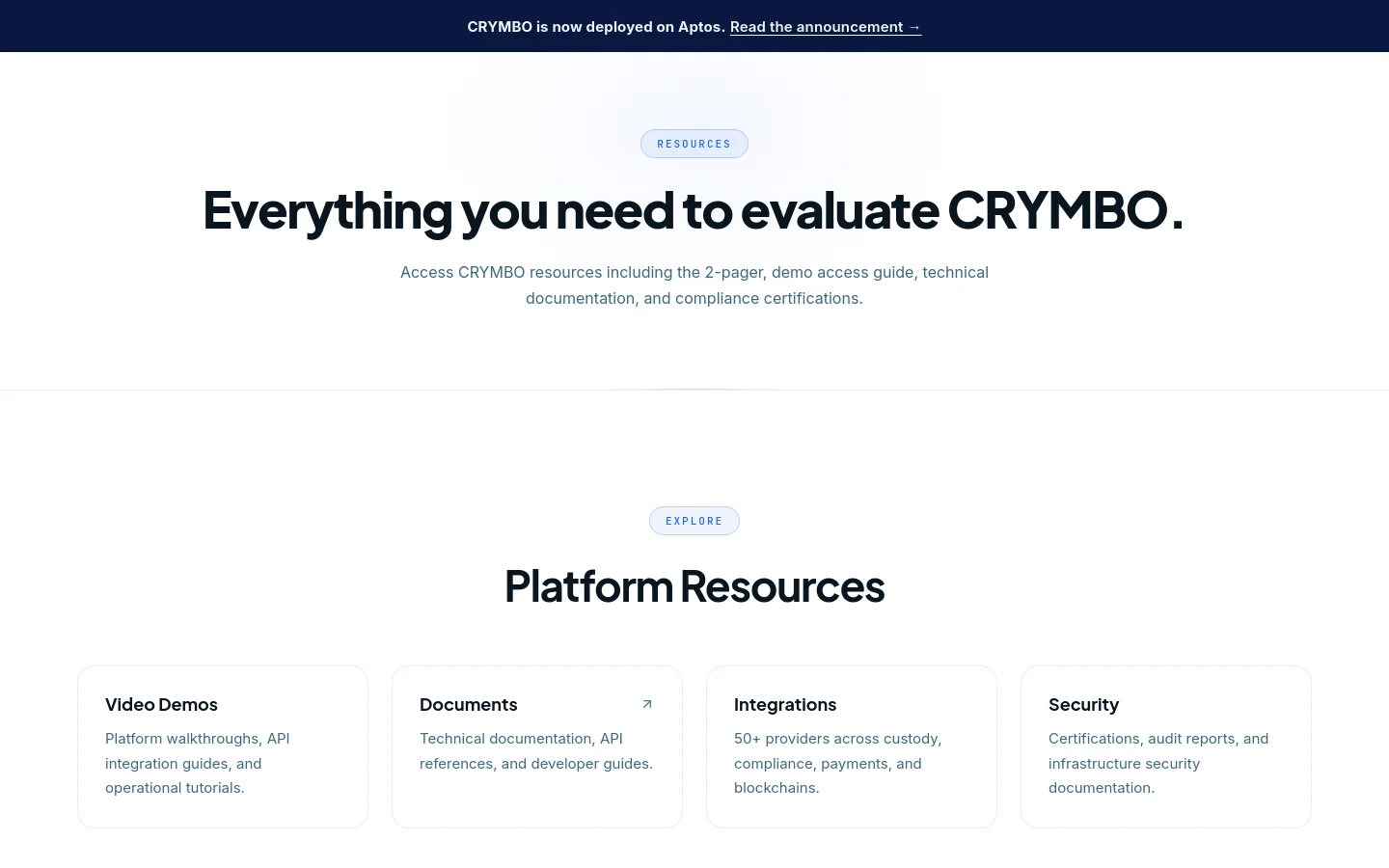This screenshot has height=868, width=1389.
Task: Click the Platform Resources heading
Action: 694,586
